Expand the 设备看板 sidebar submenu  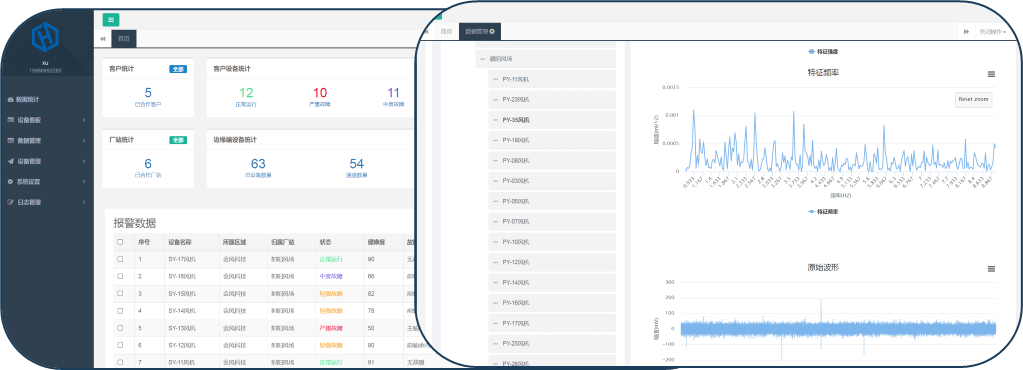tap(46, 120)
